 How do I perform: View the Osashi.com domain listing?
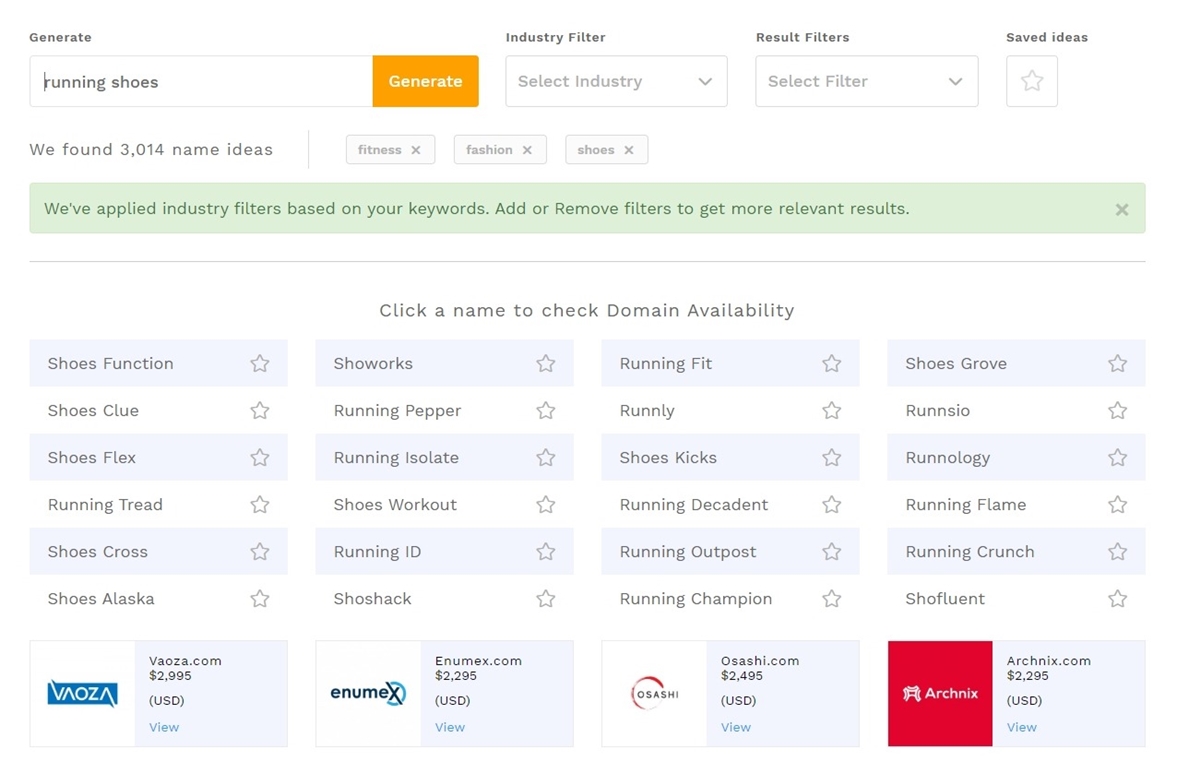tap(735, 727)
